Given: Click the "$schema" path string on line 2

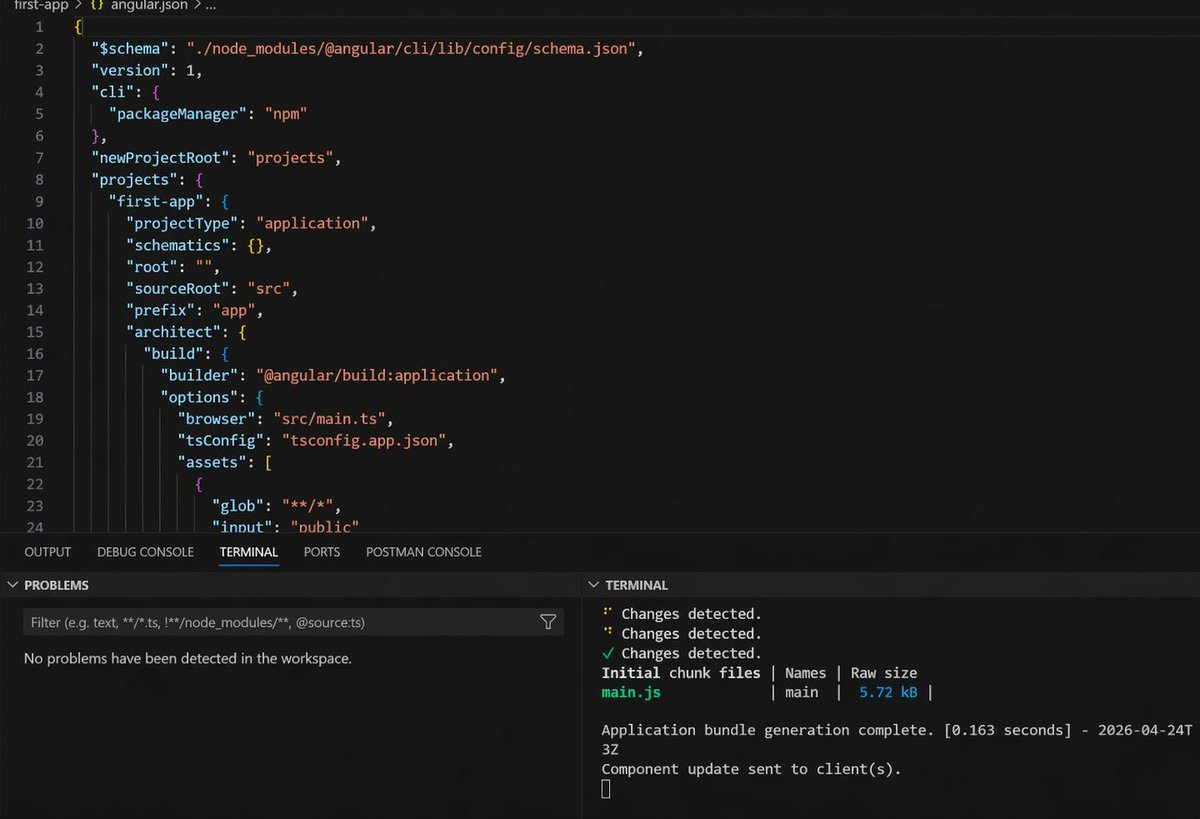Looking at the screenshot, I should pyautogui.click(x=407, y=48).
